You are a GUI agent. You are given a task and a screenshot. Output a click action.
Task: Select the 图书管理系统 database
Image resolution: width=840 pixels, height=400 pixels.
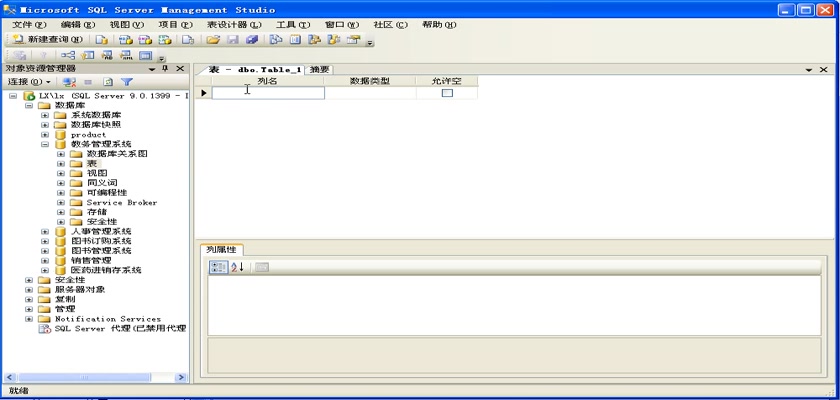pos(101,251)
